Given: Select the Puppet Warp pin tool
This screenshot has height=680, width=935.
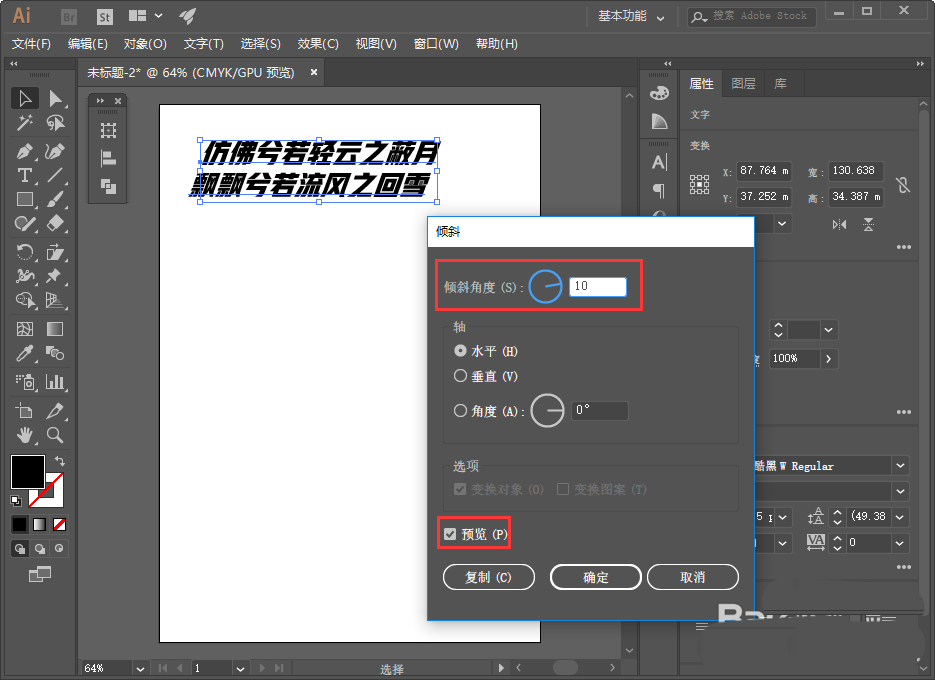Looking at the screenshot, I should pyautogui.click(x=55, y=276).
